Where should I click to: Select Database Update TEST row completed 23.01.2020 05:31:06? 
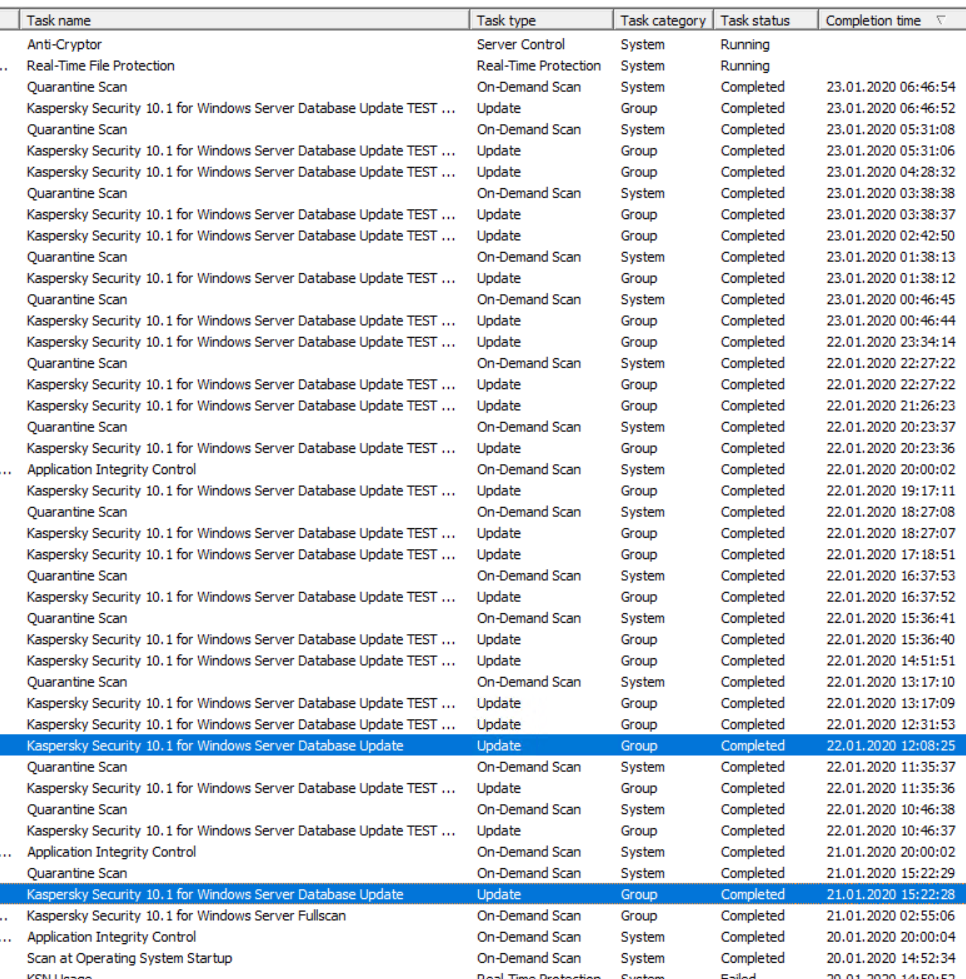click(x=483, y=150)
